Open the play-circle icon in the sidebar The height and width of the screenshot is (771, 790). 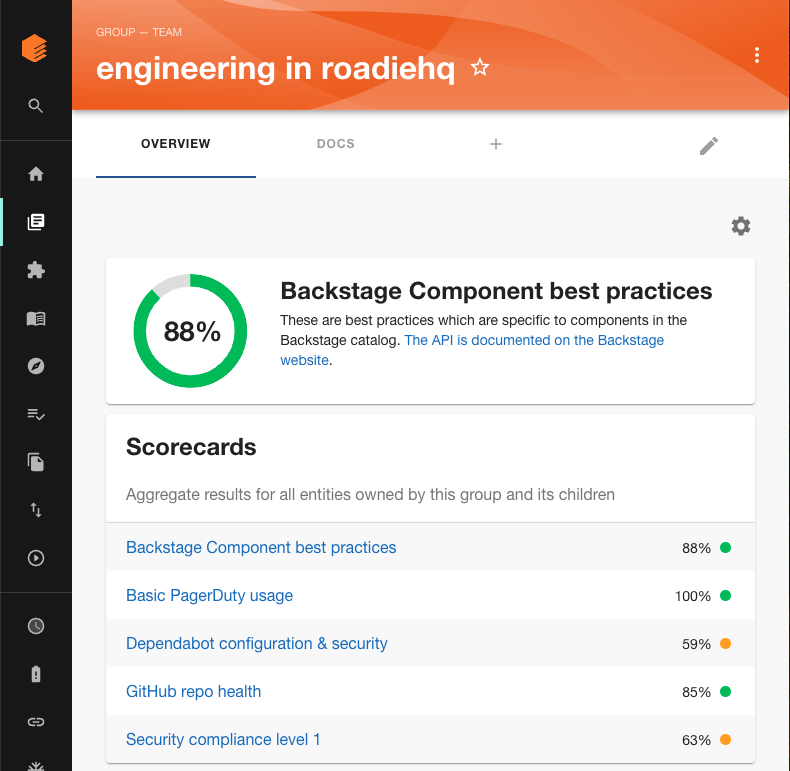[36, 558]
